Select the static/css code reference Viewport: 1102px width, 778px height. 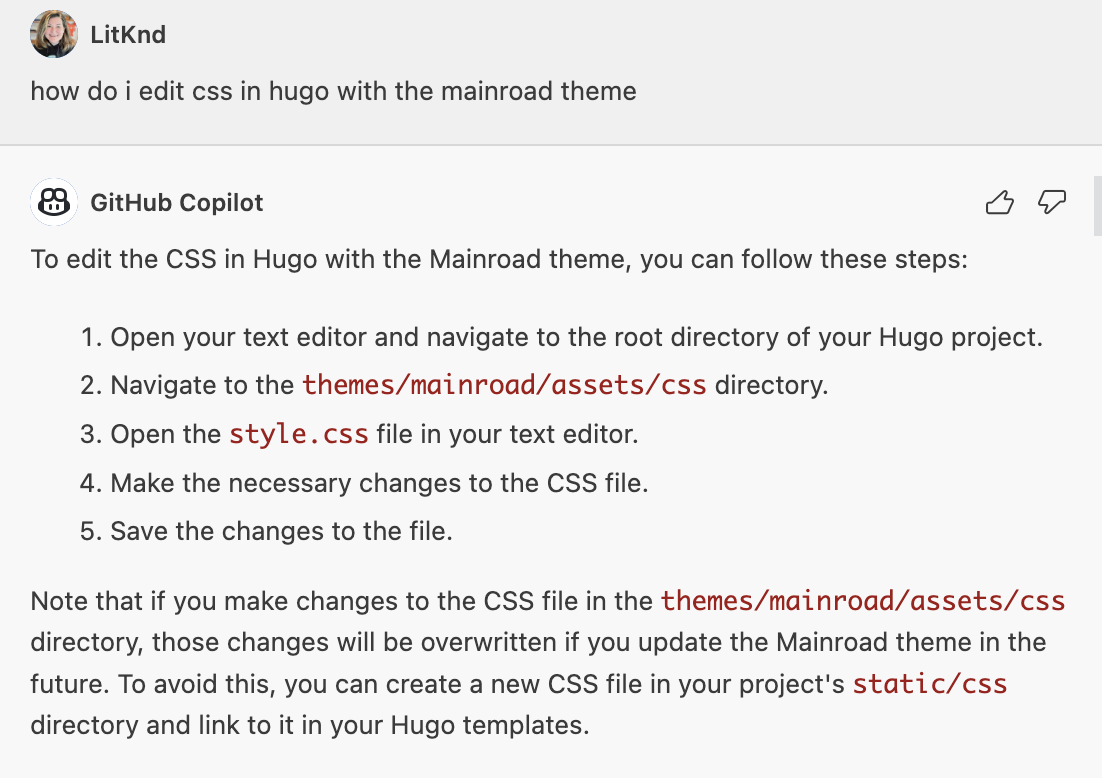(x=929, y=684)
